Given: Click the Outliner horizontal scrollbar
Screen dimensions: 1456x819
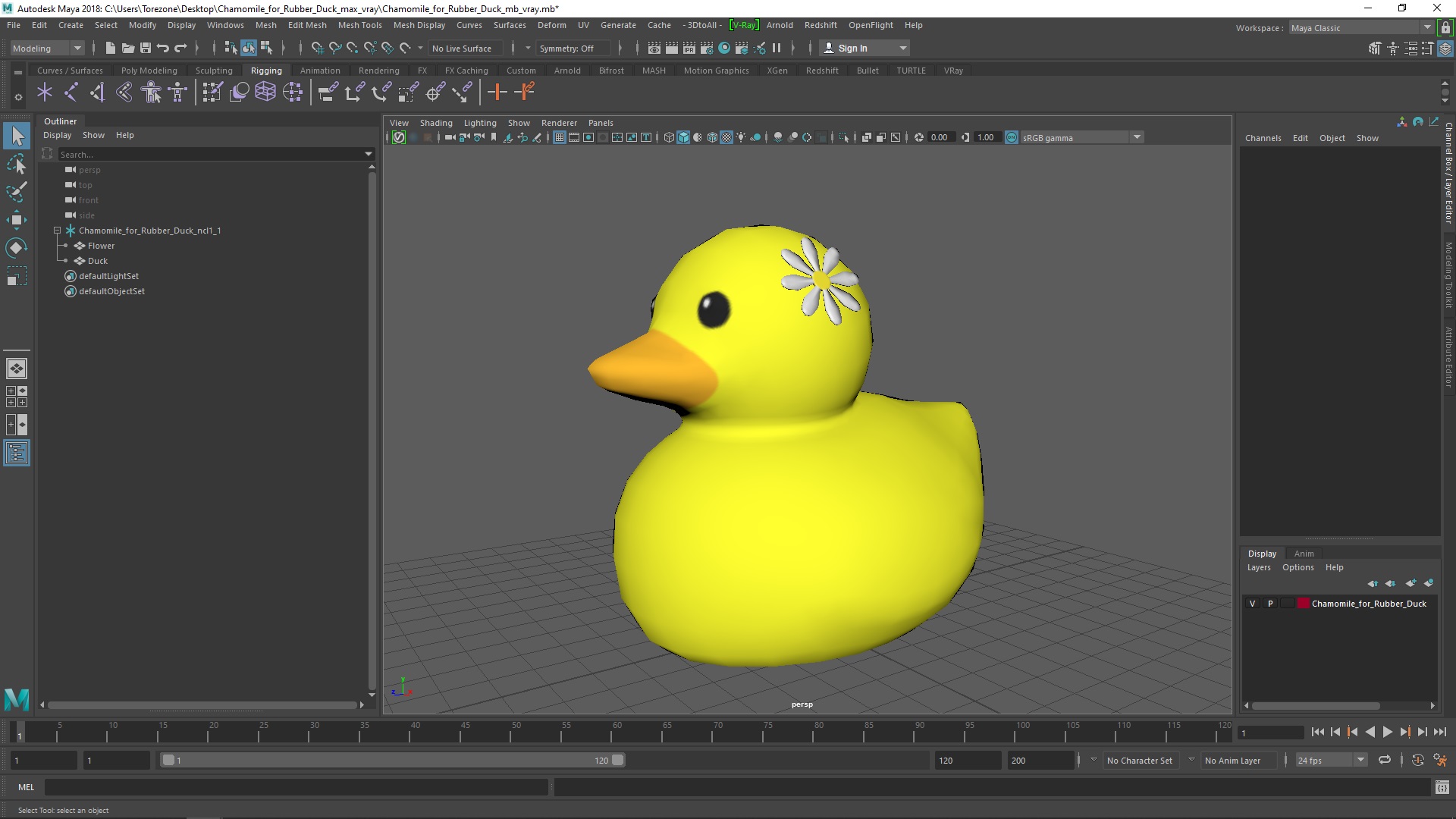Looking at the screenshot, I should 201,705.
